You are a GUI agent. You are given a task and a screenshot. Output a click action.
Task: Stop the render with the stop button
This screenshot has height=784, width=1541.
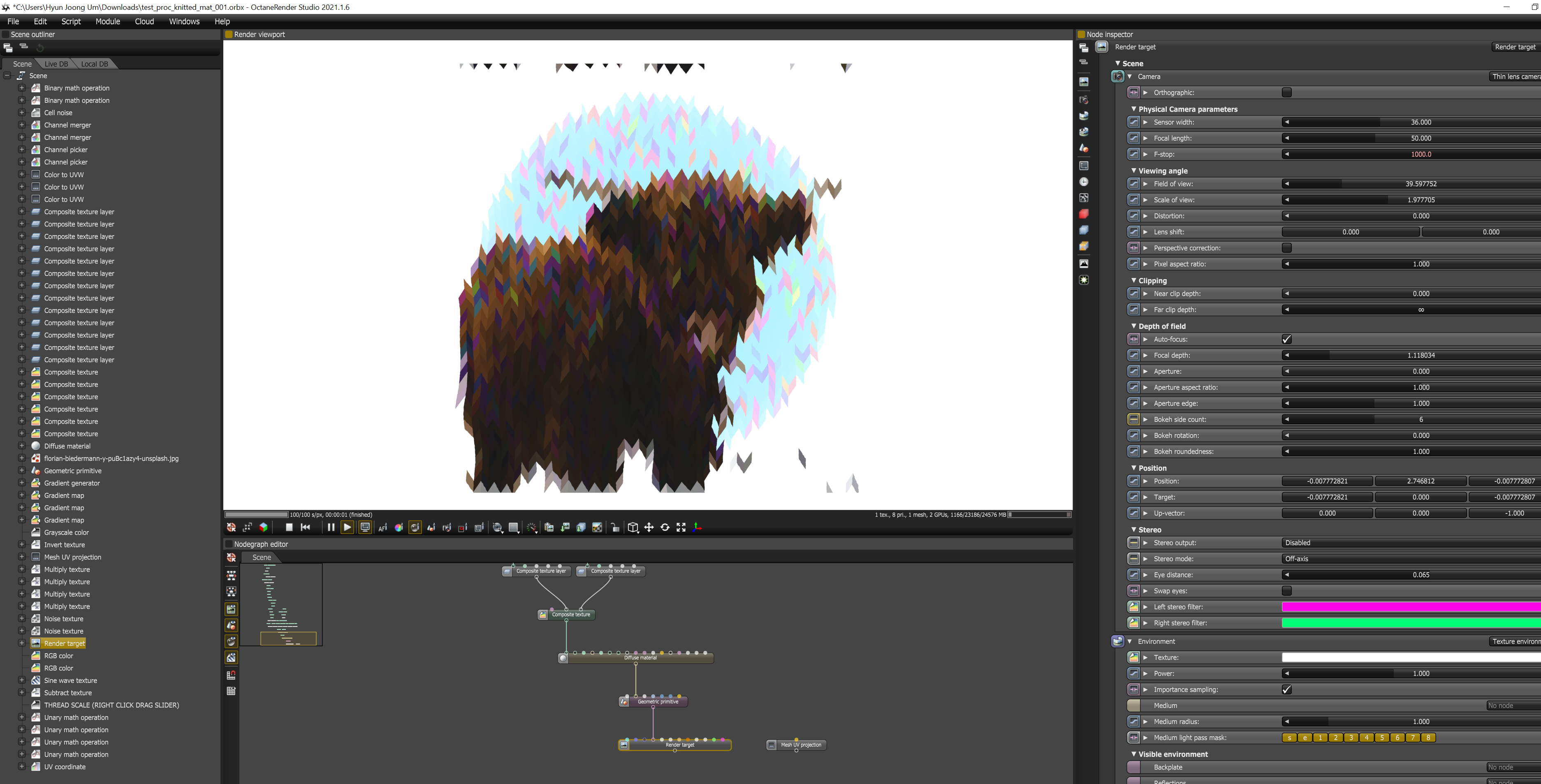click(x=289, y=527)
